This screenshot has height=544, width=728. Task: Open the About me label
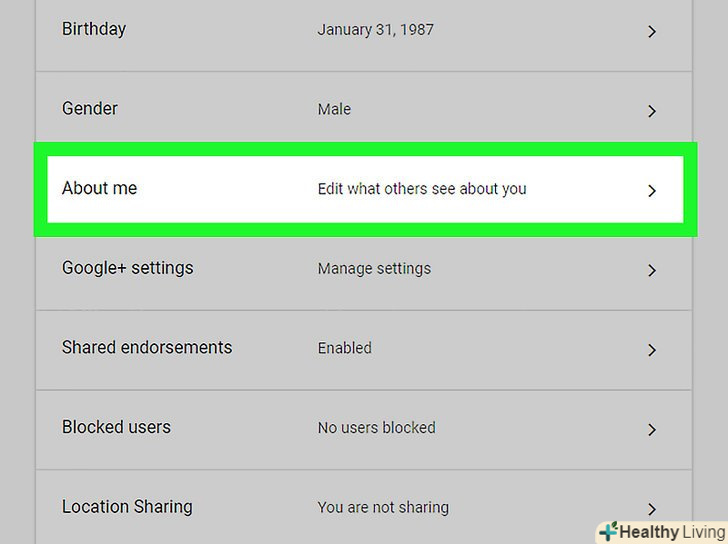pyautogui.click(x=99, y=188)
